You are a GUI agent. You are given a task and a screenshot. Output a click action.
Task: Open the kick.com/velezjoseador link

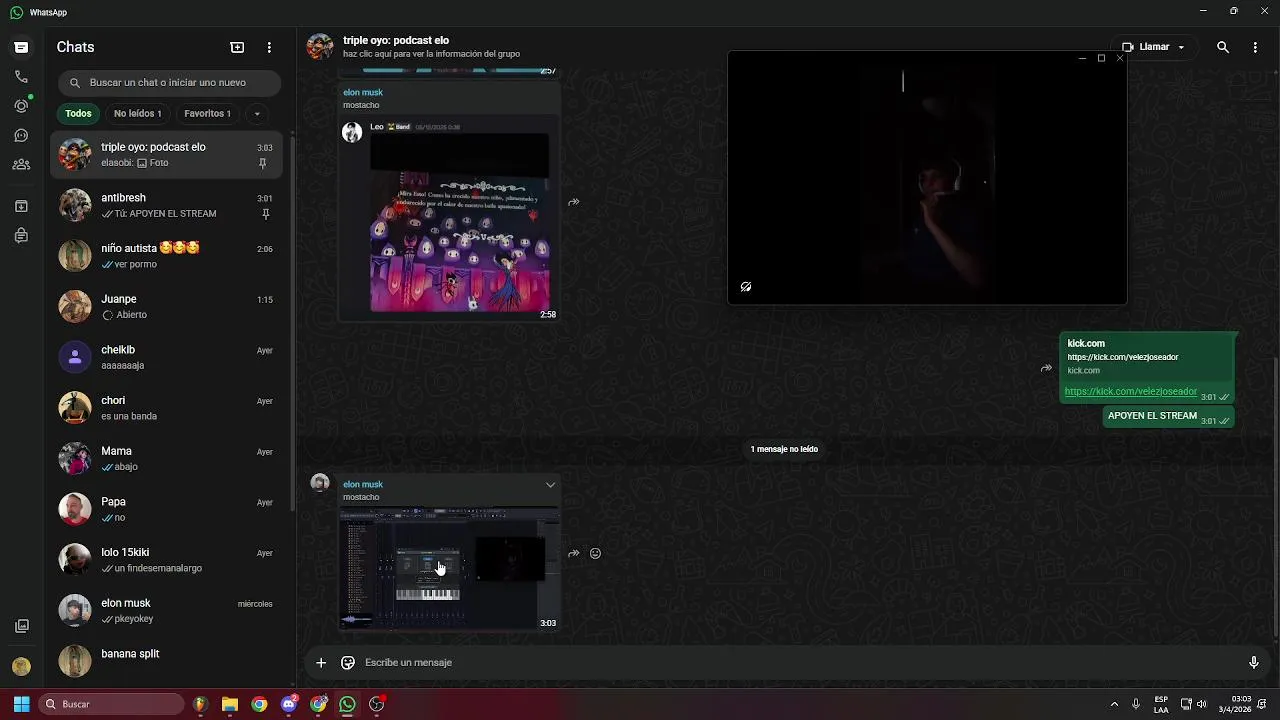1130,392
